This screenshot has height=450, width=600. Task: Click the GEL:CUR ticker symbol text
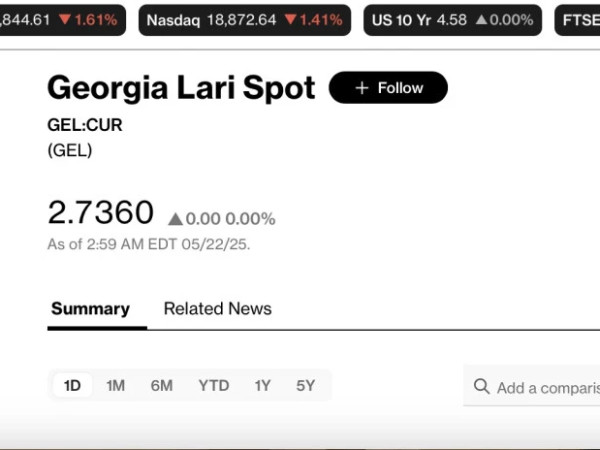click(x=85, y=125)
